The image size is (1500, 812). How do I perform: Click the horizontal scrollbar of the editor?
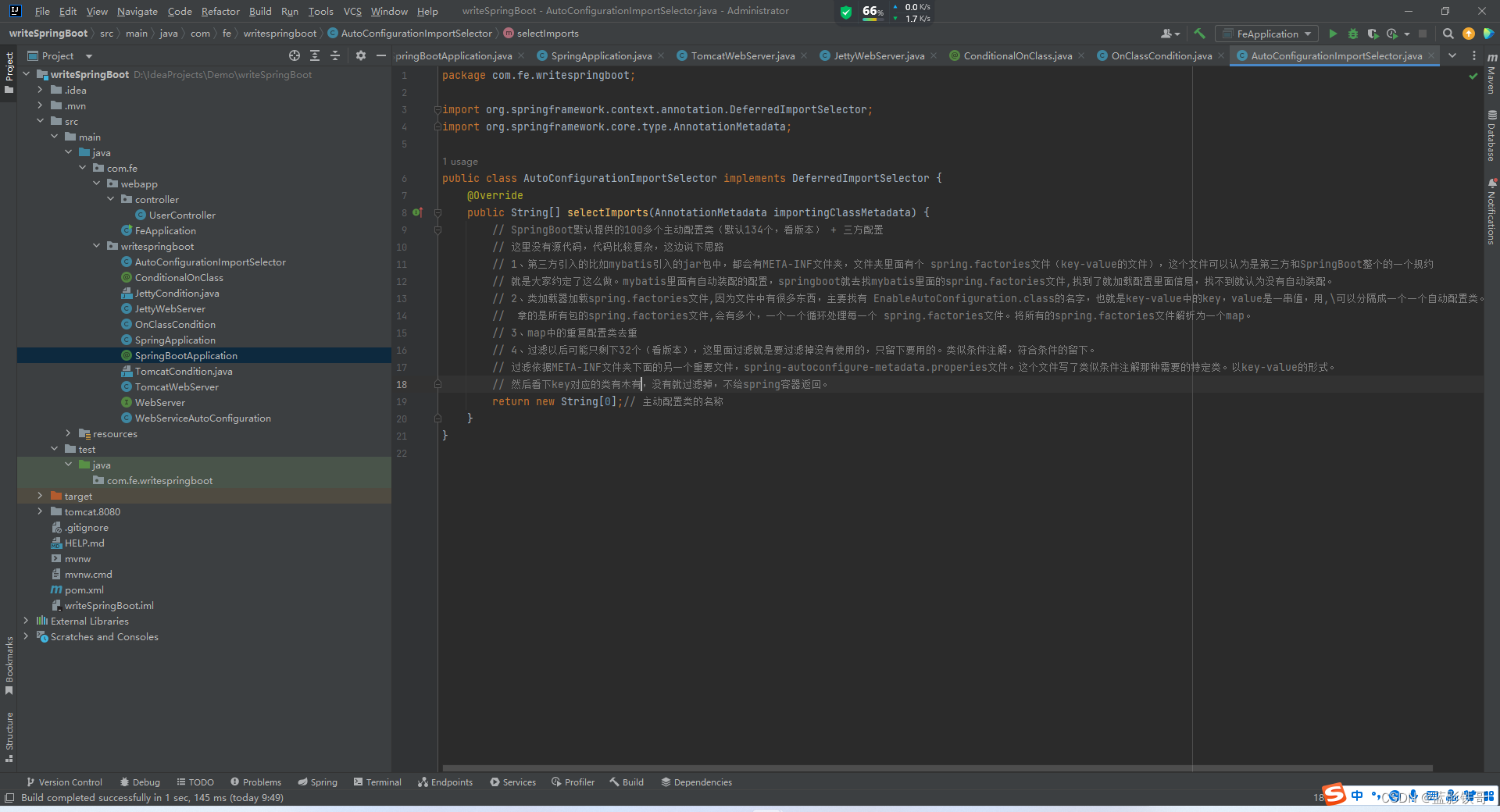pyautogui.click(x=937, y=768)
